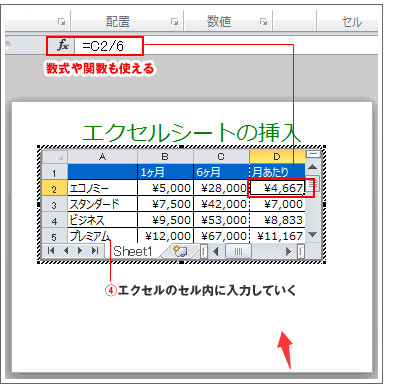Select column C header
The height and width of the screenshot is (388, 394).
pos(221,157)
